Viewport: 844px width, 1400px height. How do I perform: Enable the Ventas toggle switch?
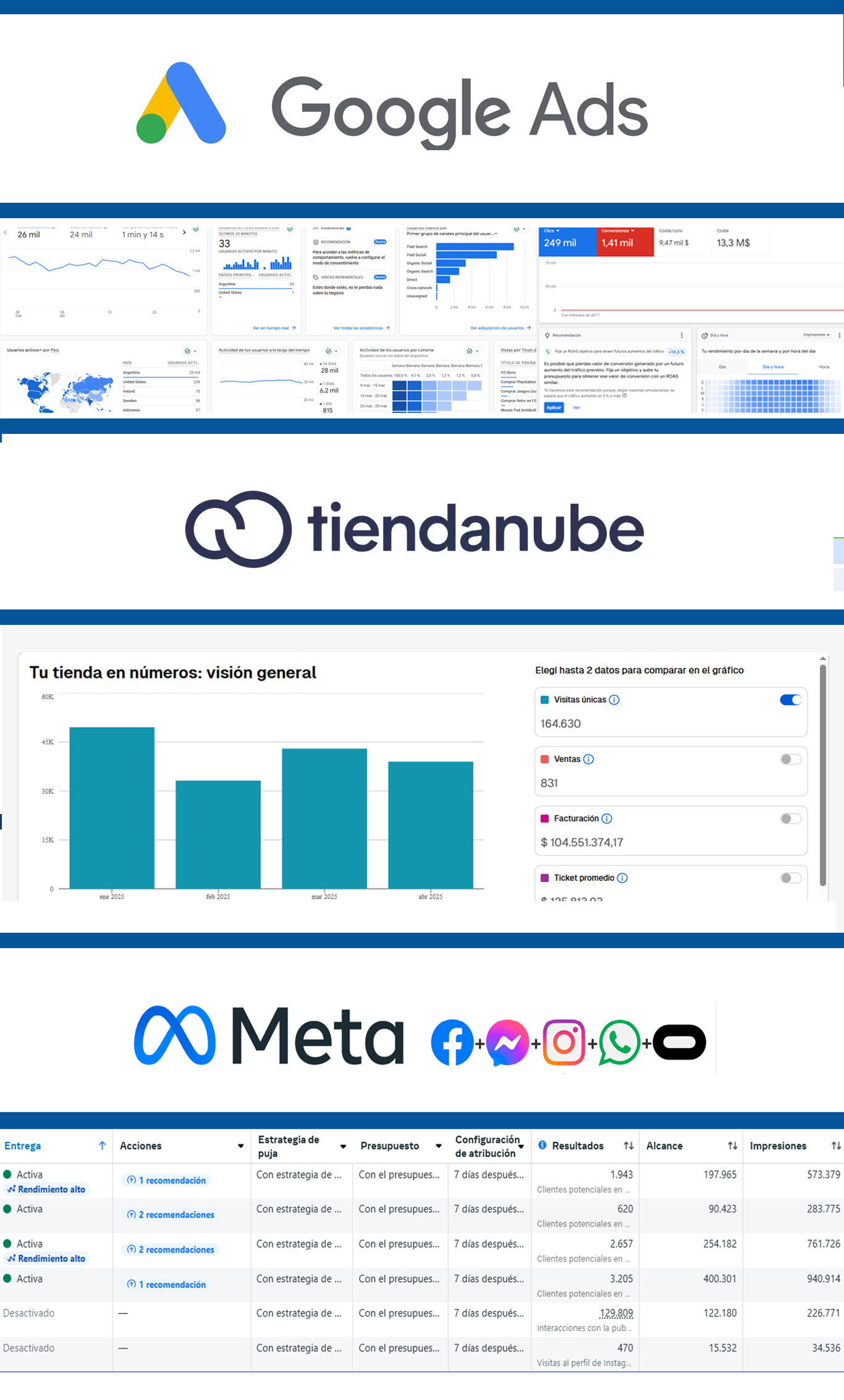pyautogui.click(x=791, y=759)
